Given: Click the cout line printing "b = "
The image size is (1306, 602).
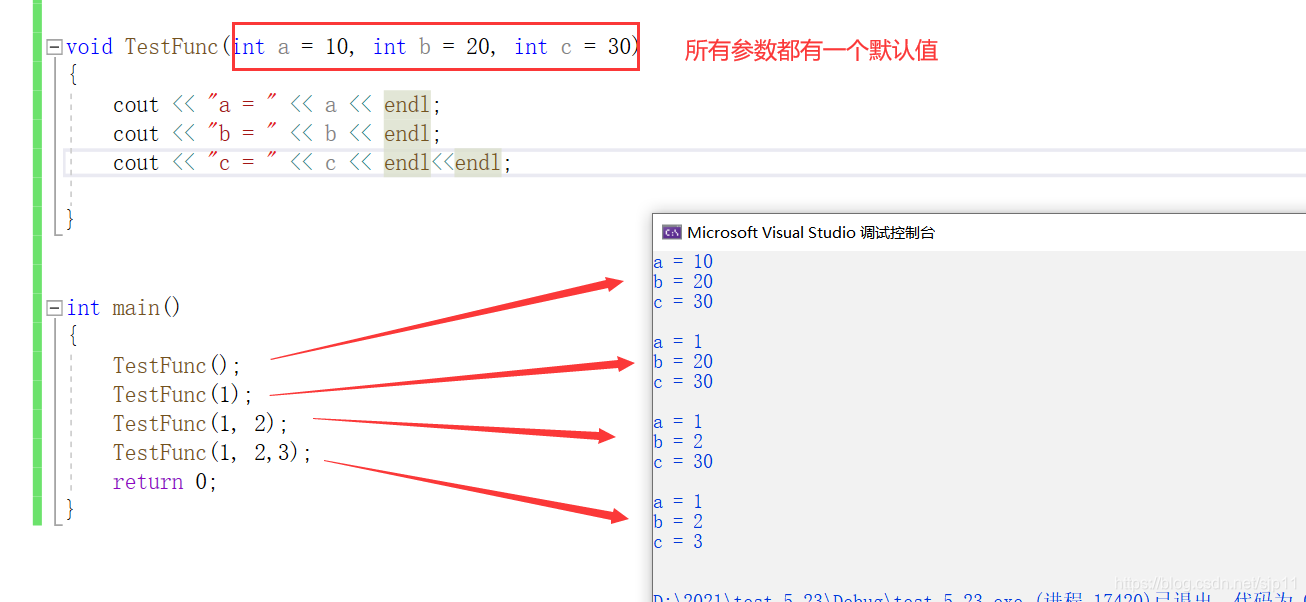Looking at the screenshot, I should 277,134.
